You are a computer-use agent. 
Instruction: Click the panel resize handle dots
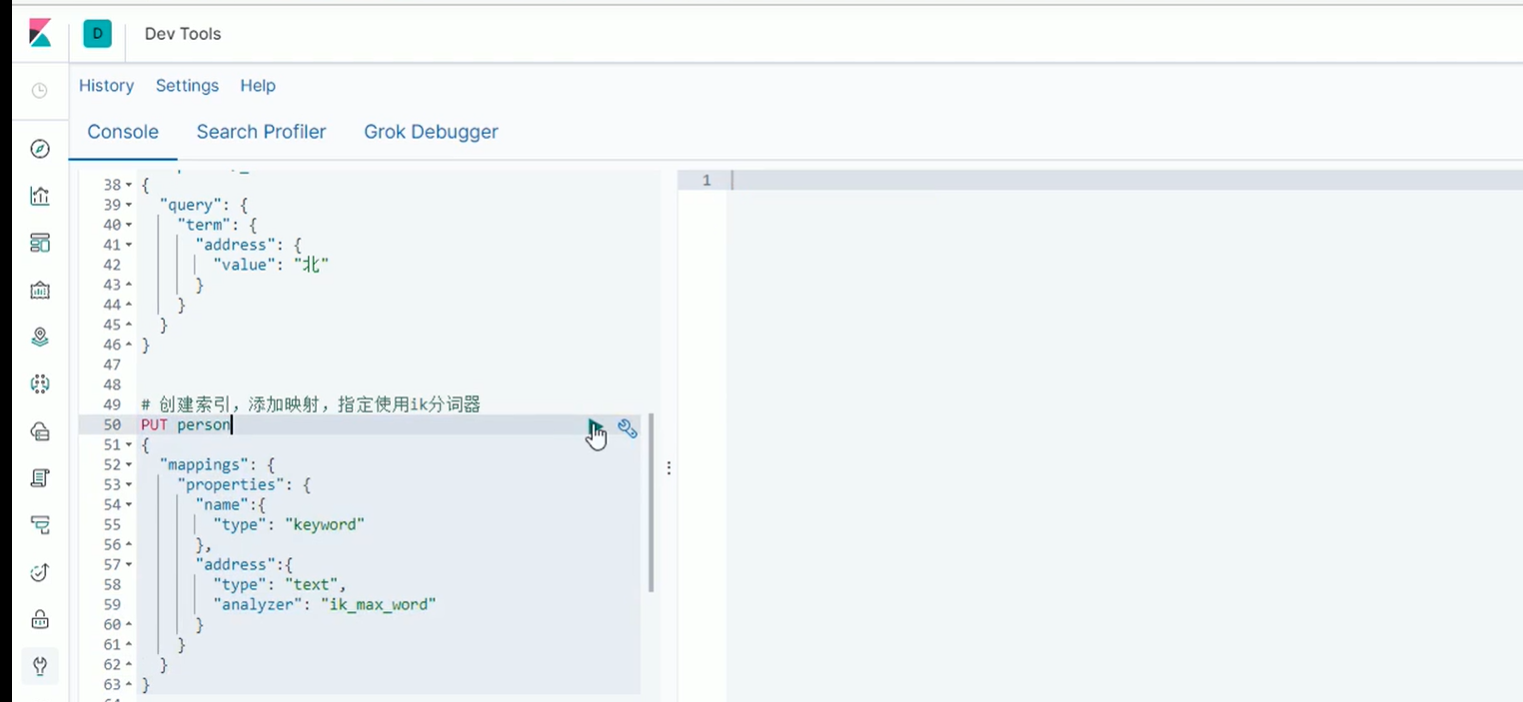[x=669, y=468]
